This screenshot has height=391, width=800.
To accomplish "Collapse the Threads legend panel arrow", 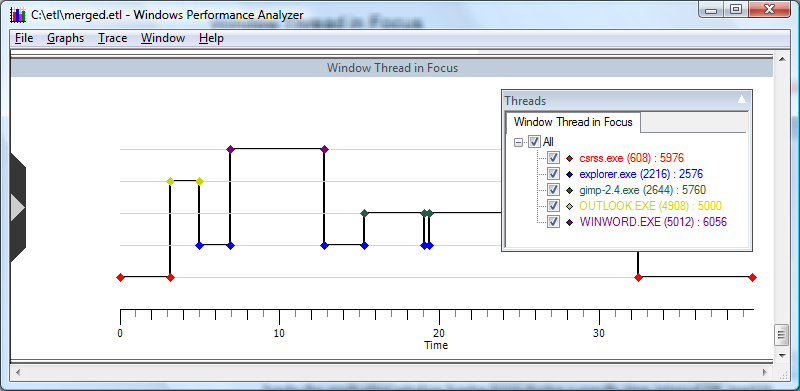I will 742,100.
